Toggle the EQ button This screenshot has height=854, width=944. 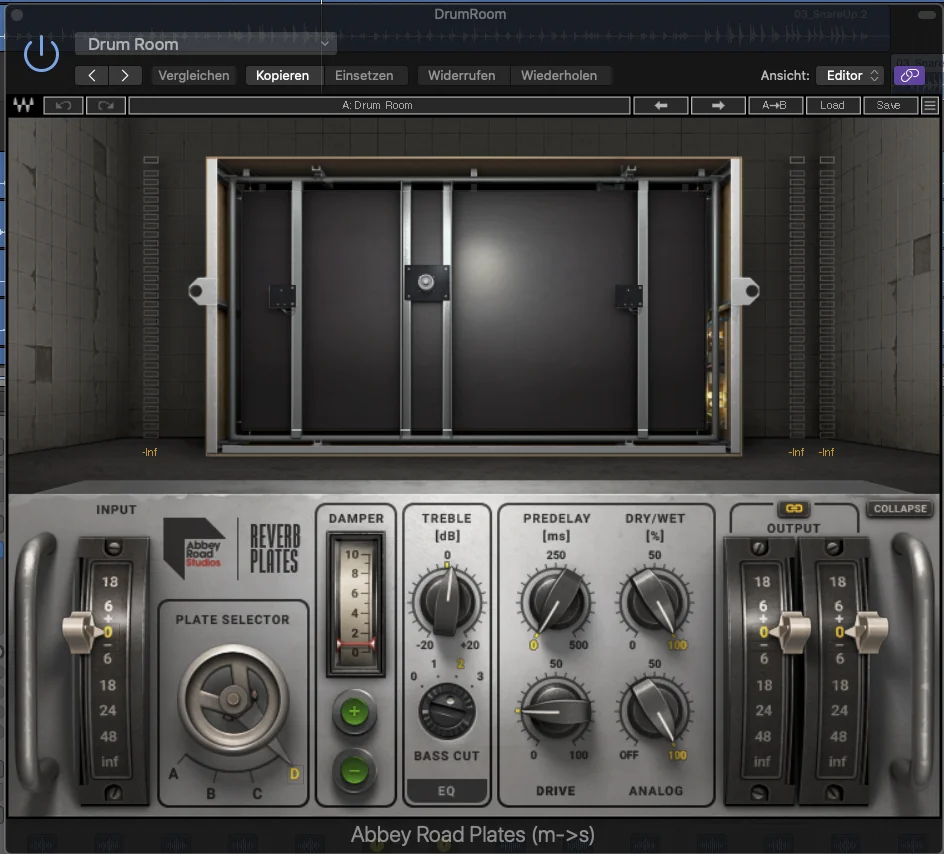447,791
